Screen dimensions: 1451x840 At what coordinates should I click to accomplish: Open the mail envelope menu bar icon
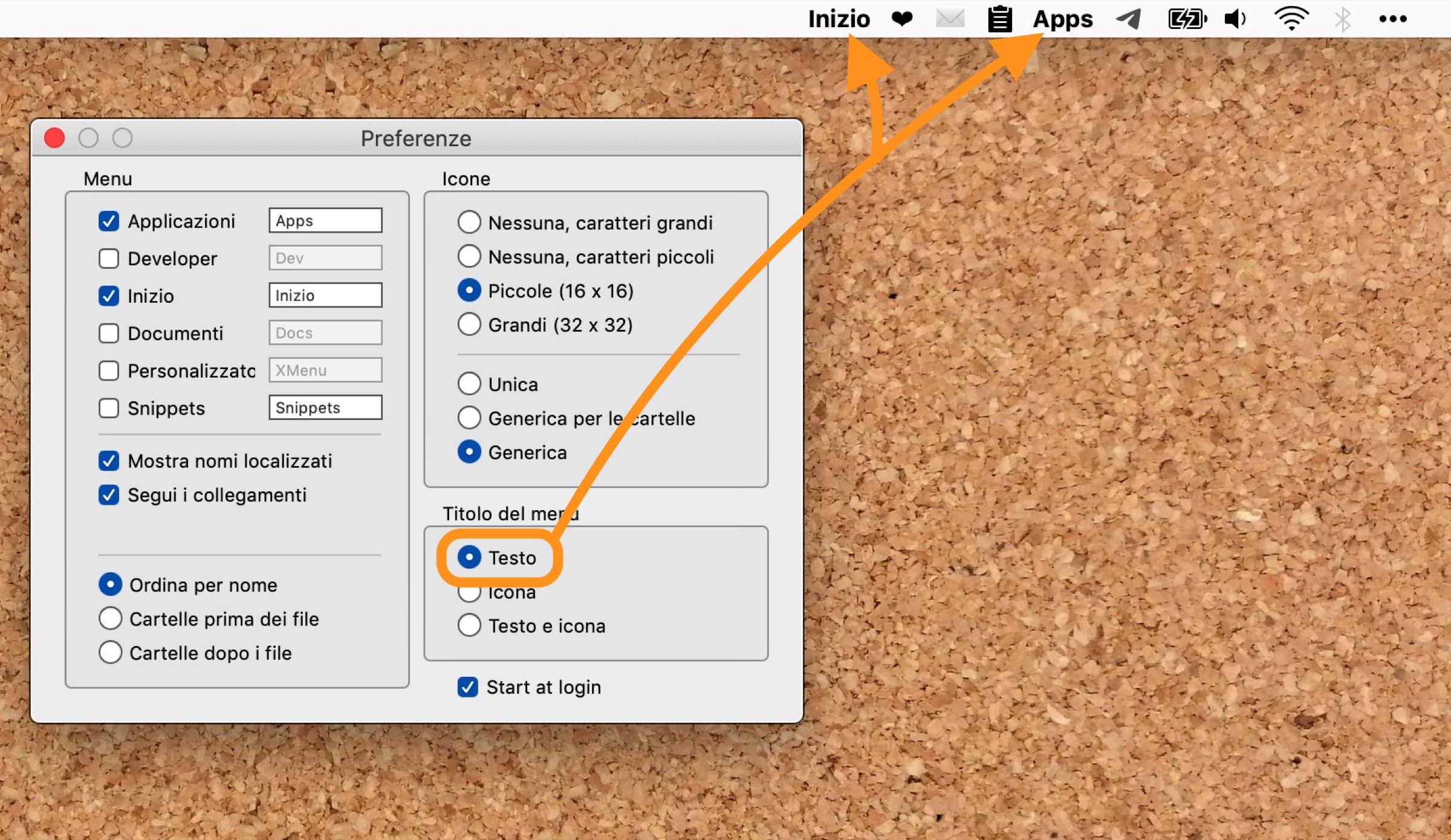950,19
